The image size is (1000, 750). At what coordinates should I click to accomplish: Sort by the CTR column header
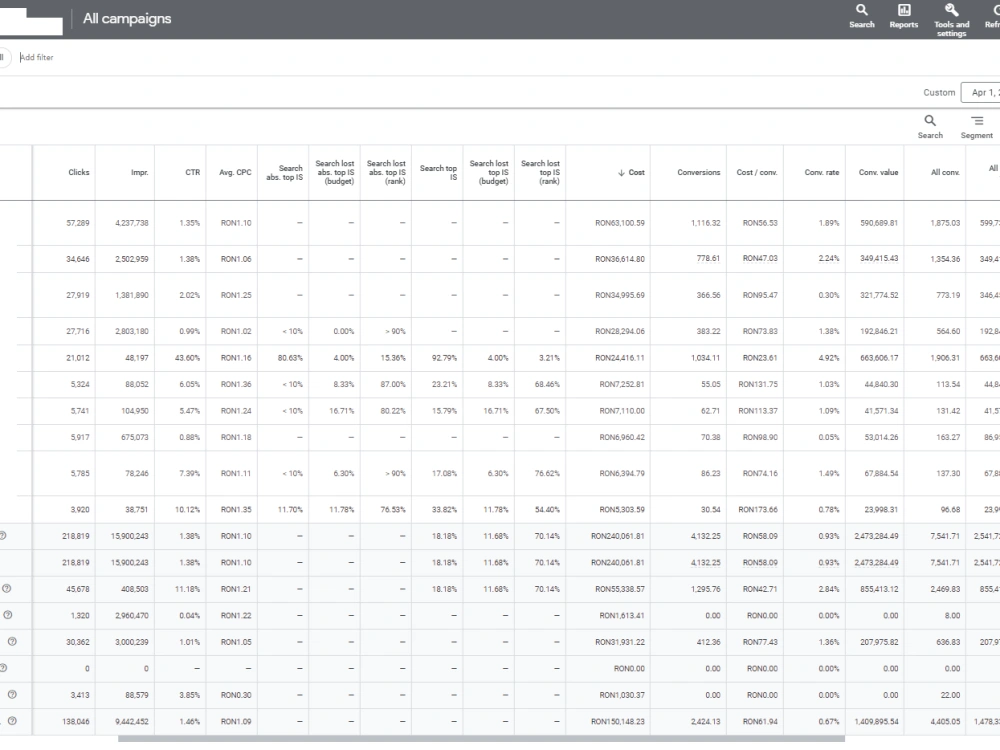[193, 172]
